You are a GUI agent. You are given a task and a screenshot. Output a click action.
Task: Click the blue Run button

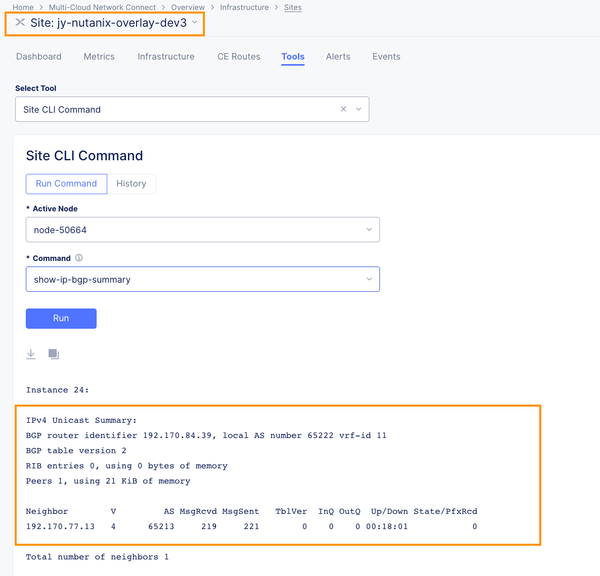(61, 318)
